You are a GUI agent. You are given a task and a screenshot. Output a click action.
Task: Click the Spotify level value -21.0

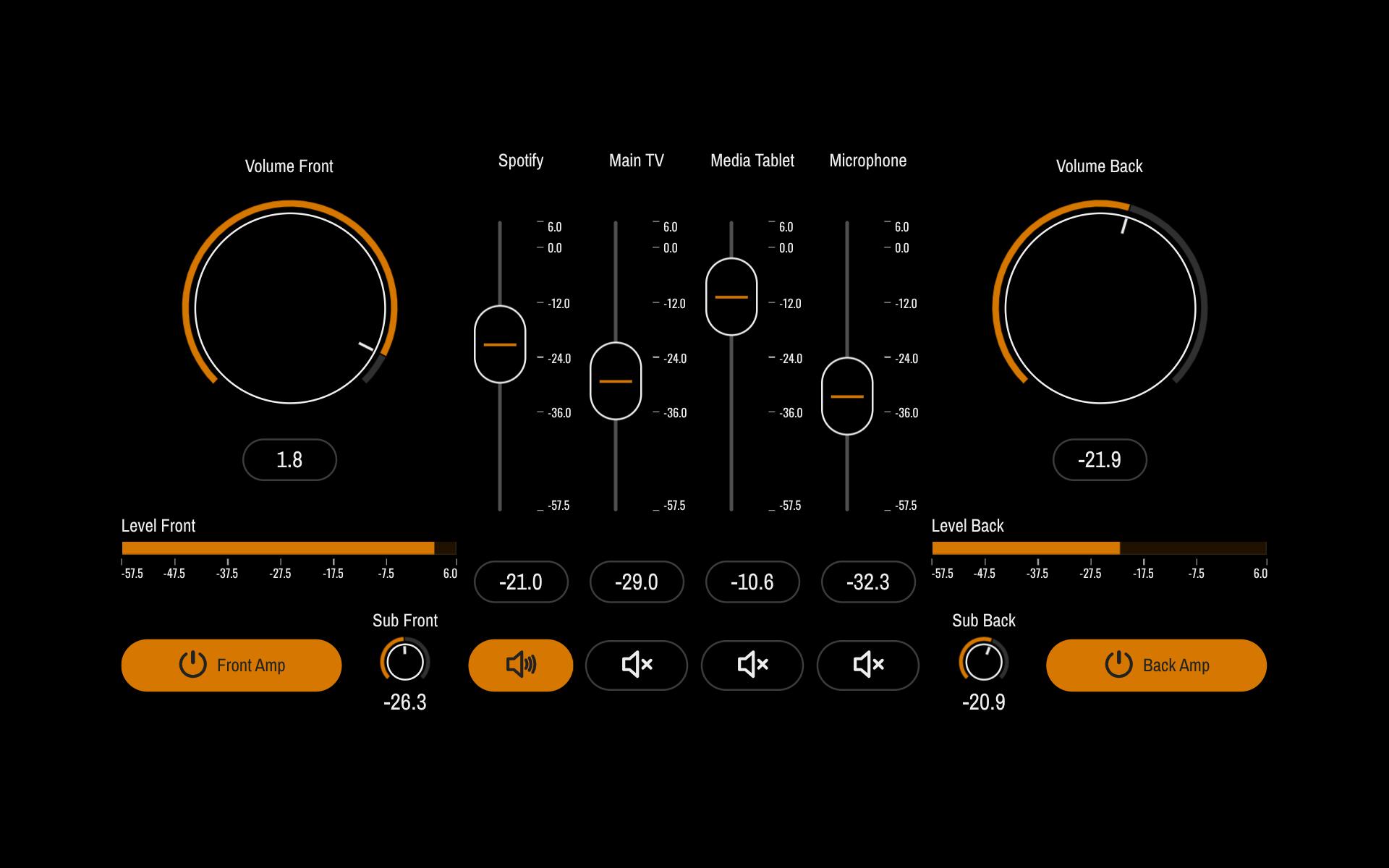[521, 582]
